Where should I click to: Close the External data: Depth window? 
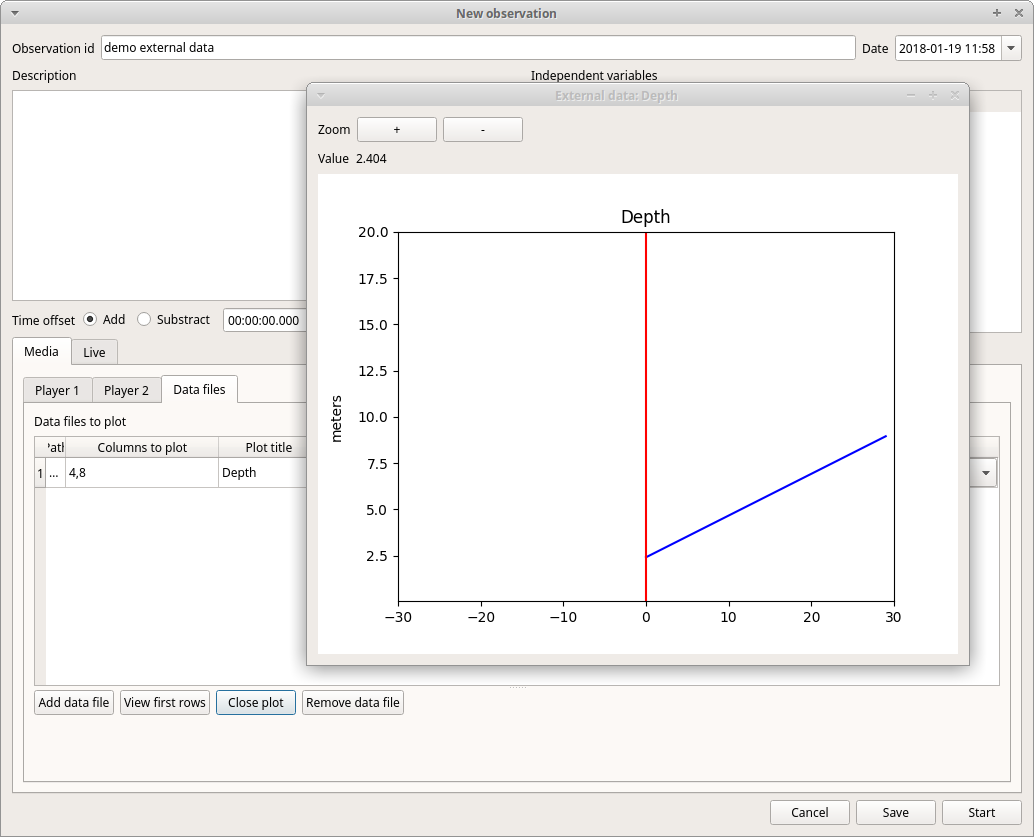click(954, 96)
